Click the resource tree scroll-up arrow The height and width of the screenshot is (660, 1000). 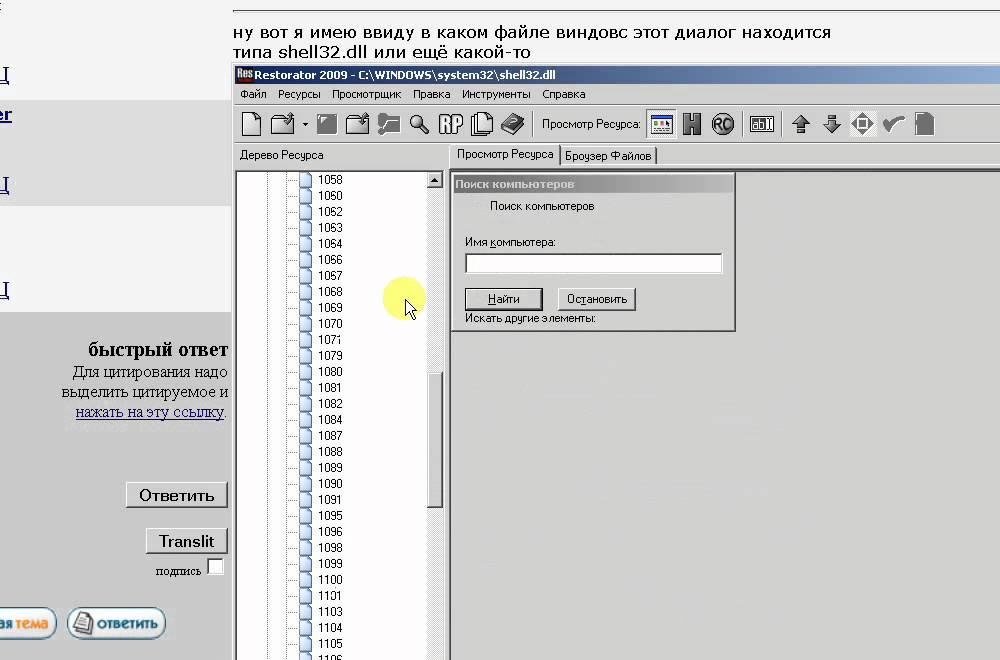coord(434,180)
